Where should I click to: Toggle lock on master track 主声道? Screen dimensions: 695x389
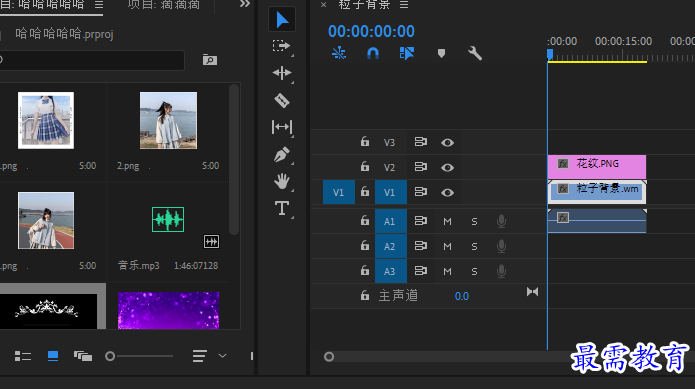click(x=364, y=295)
